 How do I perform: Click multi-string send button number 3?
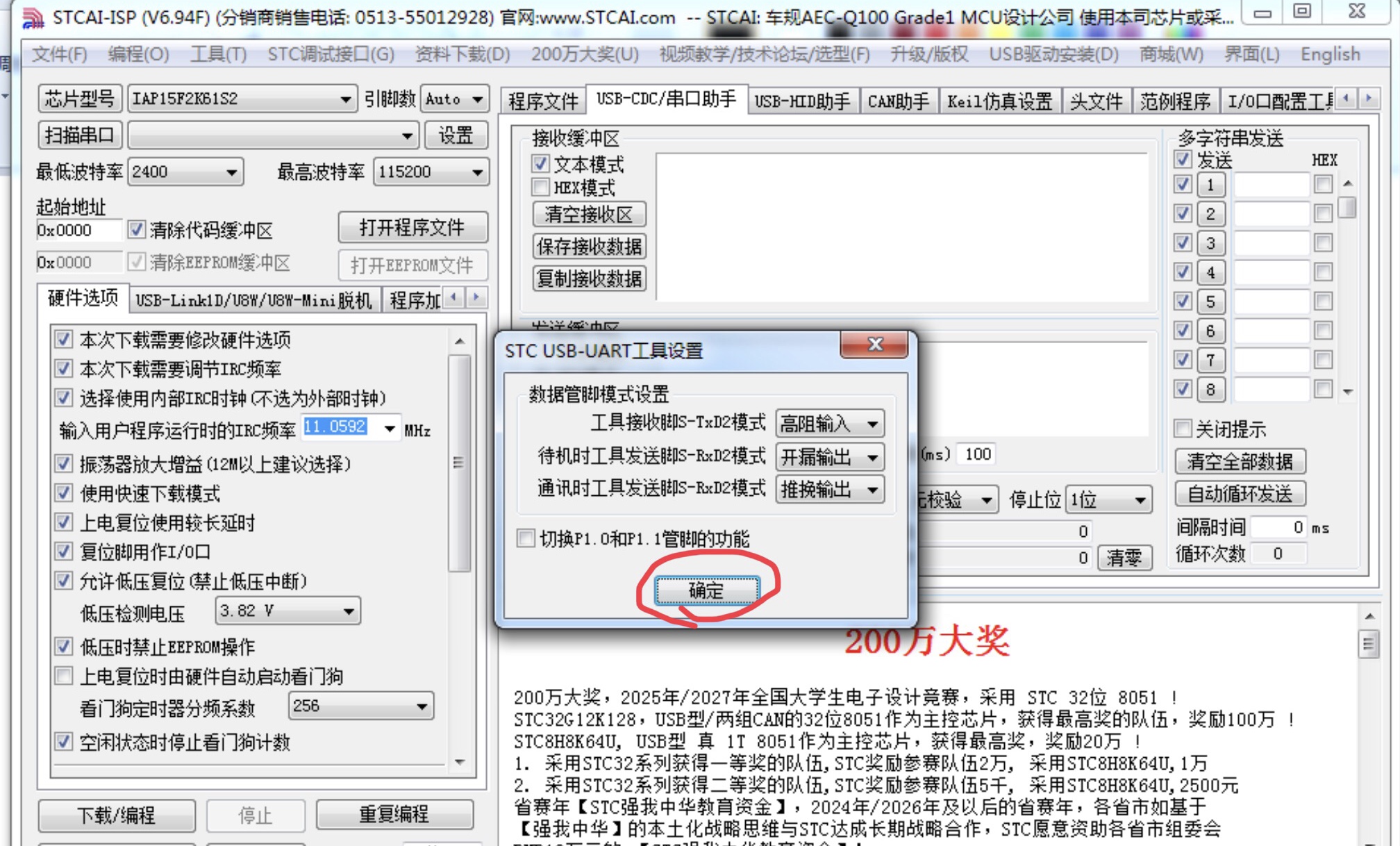pos(1210,243)
